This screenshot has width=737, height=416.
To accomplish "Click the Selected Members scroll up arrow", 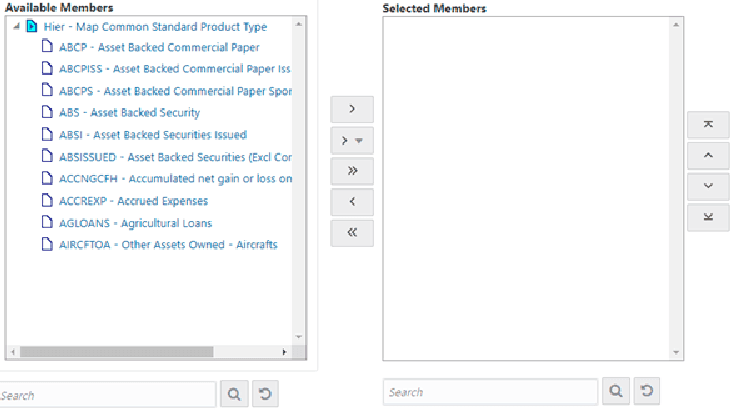I will 676,25.
